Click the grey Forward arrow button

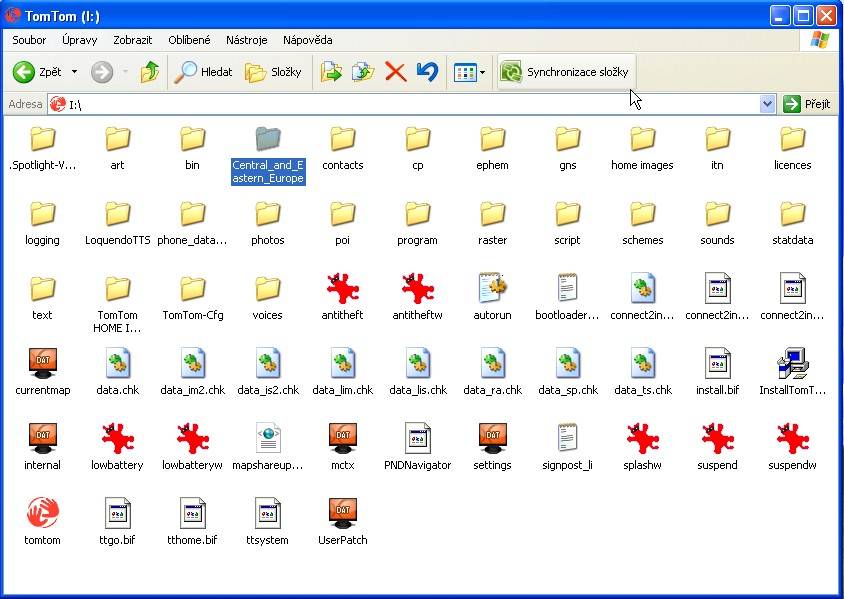[x=102, y=72]
